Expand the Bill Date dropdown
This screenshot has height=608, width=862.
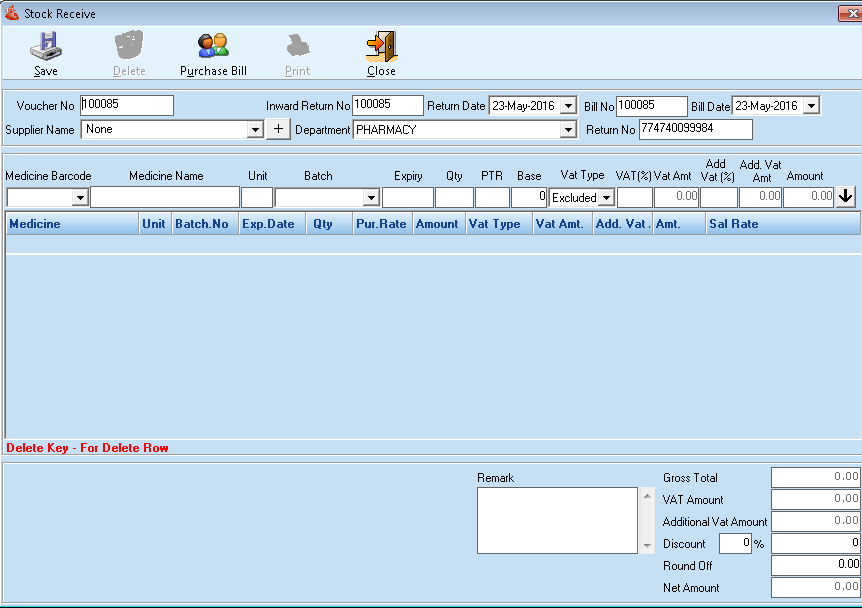pos(812,104)
